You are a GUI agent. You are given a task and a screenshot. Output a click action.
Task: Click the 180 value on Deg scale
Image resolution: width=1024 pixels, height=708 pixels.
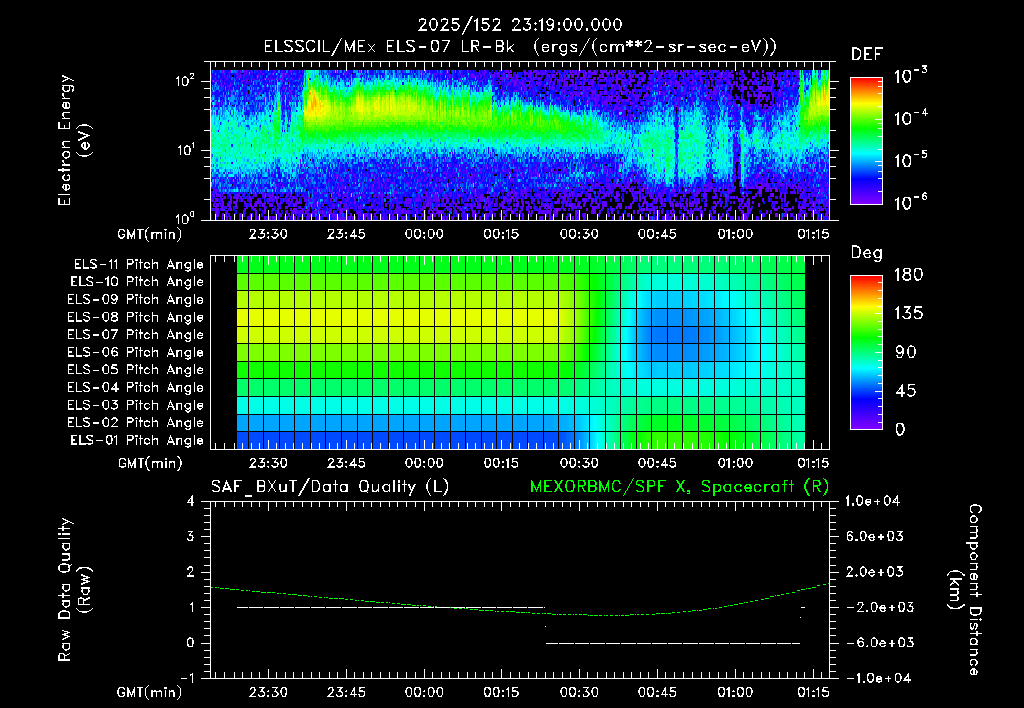pyautogui.click(x=908, y=275)
